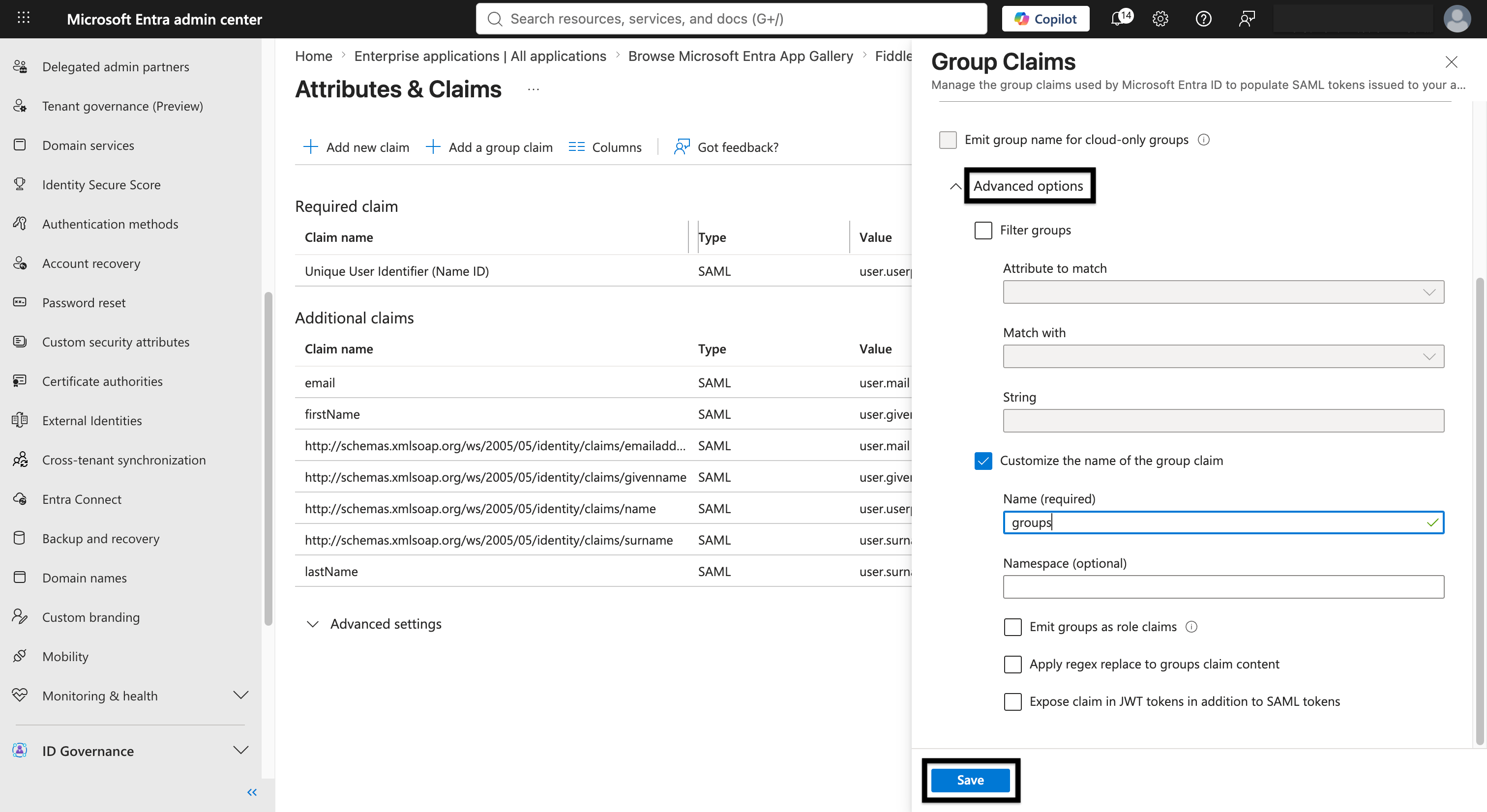1487x812 pixels.
Task: Click the Cross-tenant synchronization icon
Action: point(20,460)
